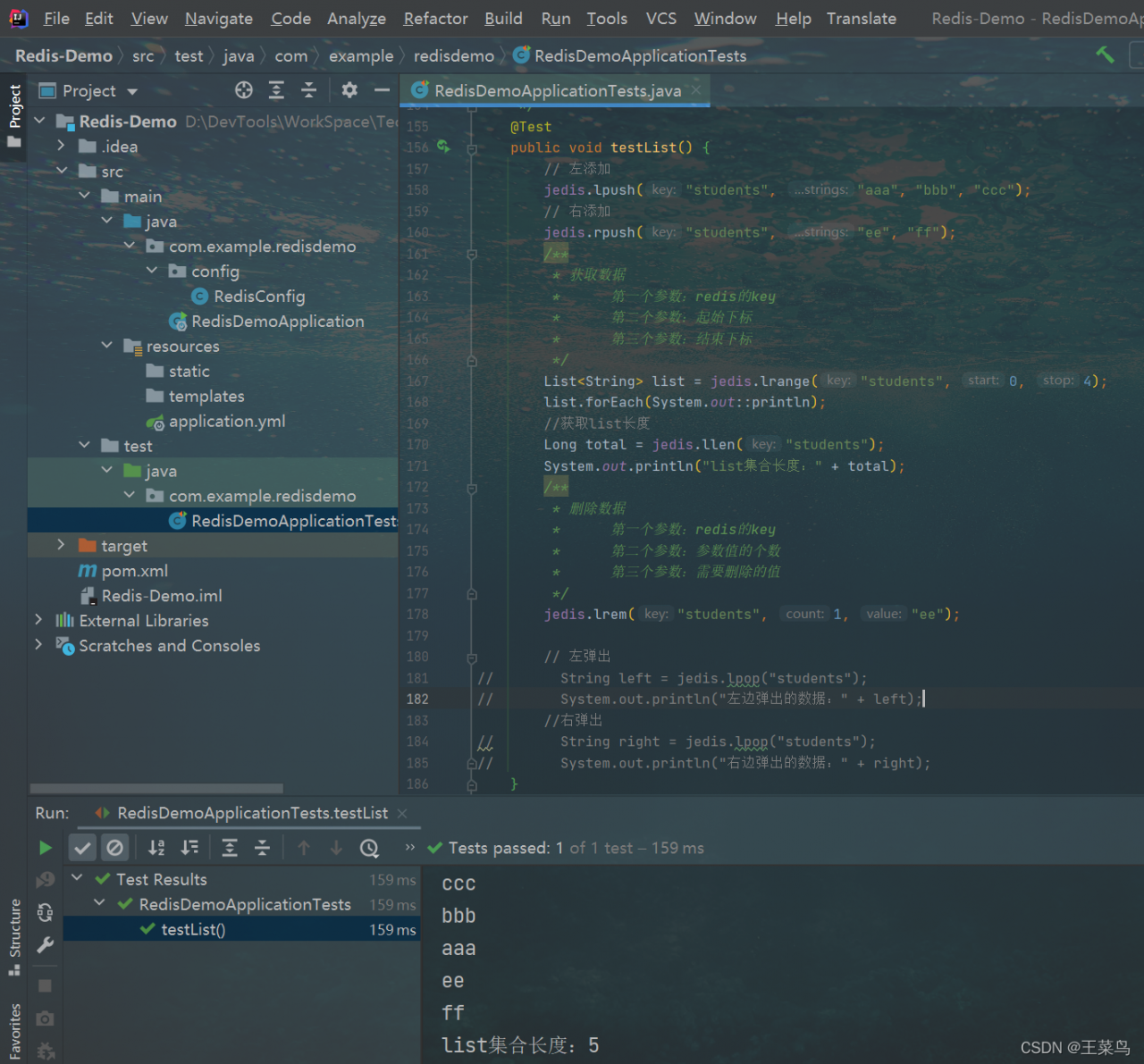Go to next failed test arrow
Screen dimensions: 1144x1064
pos(336,848)
